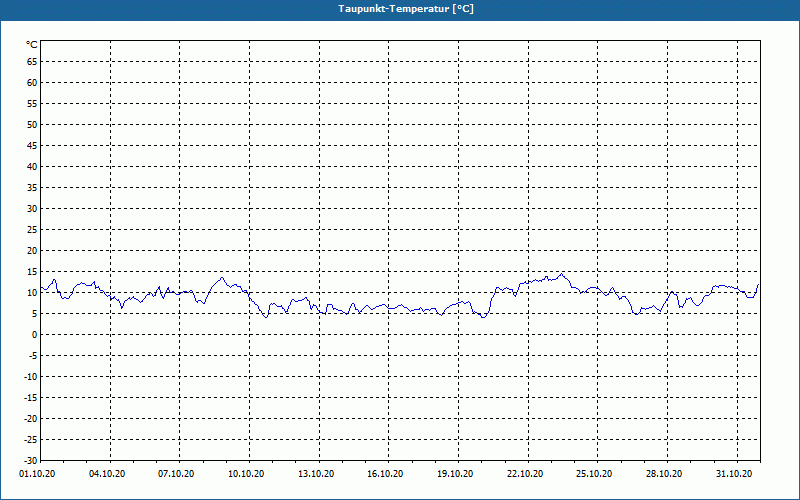Click the y-axis value 30
800x500 pixels.
(x=32, y=209)
